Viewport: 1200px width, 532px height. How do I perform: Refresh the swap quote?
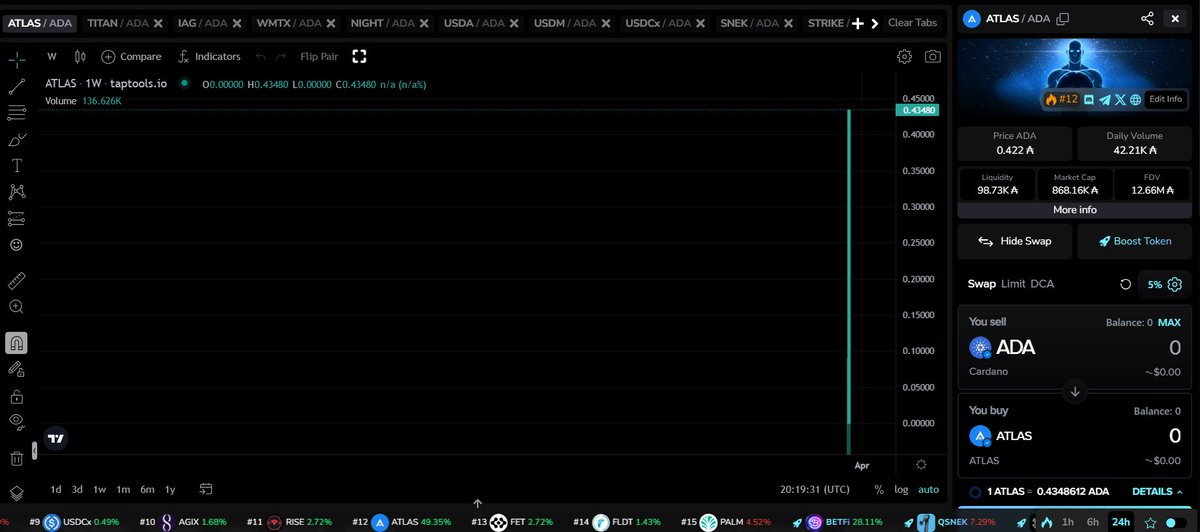pos(1125,284)
